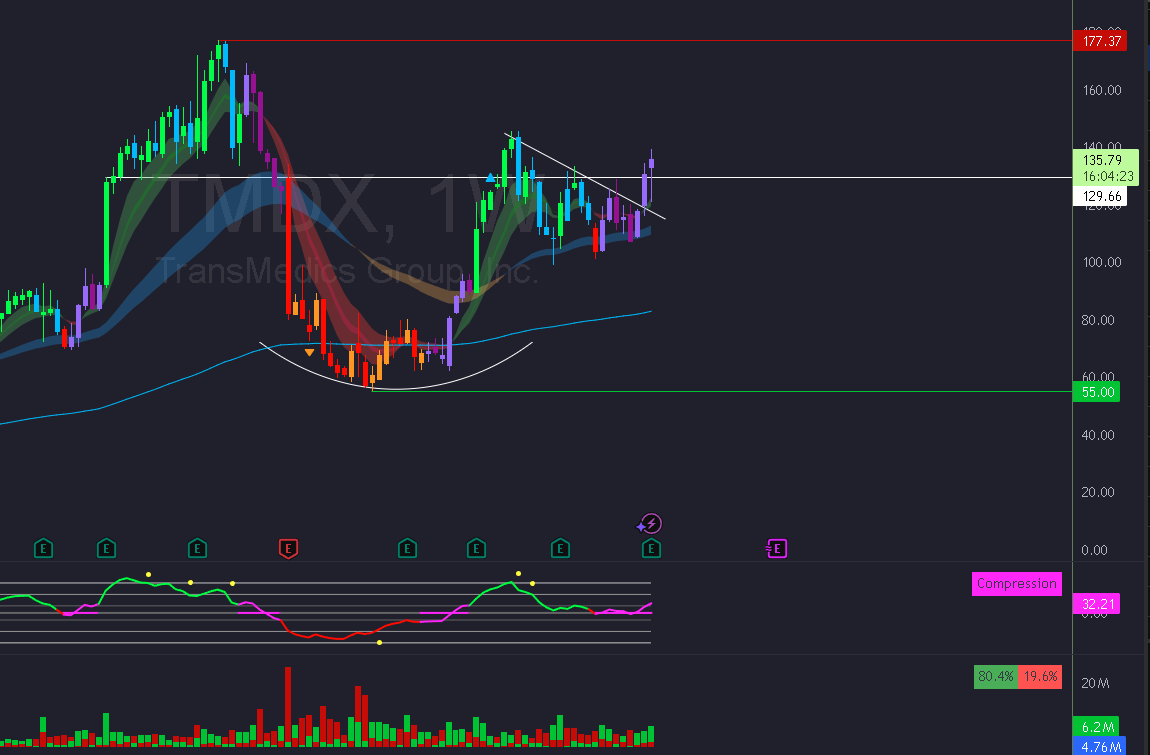Click the 80.4% buyers percentage label
This screenshot has width=1150, height=755.
tap(994, 676)
